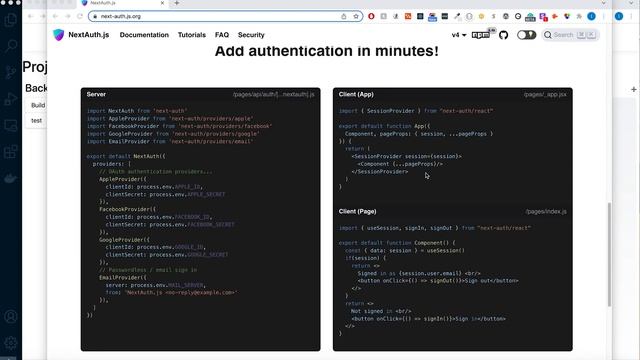Click the purple extension with red badge
Image resolution: width=640 pixels, height=360 pixels.
pos(543,17)
